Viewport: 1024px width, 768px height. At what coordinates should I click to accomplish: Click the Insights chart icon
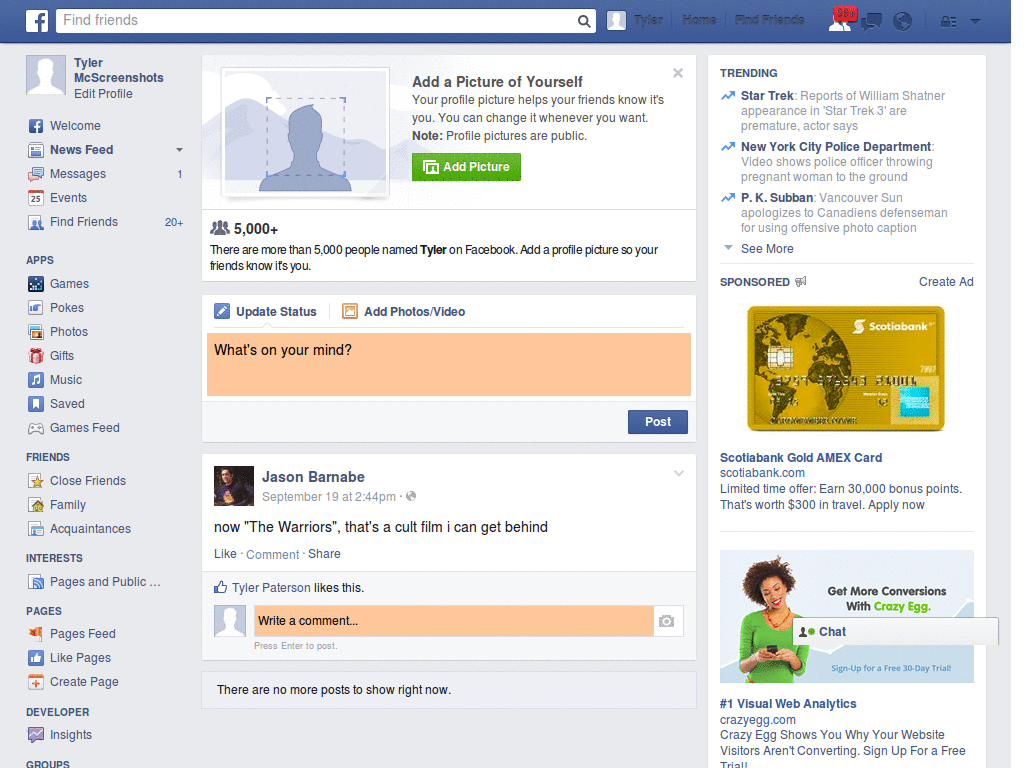[36, 735]
